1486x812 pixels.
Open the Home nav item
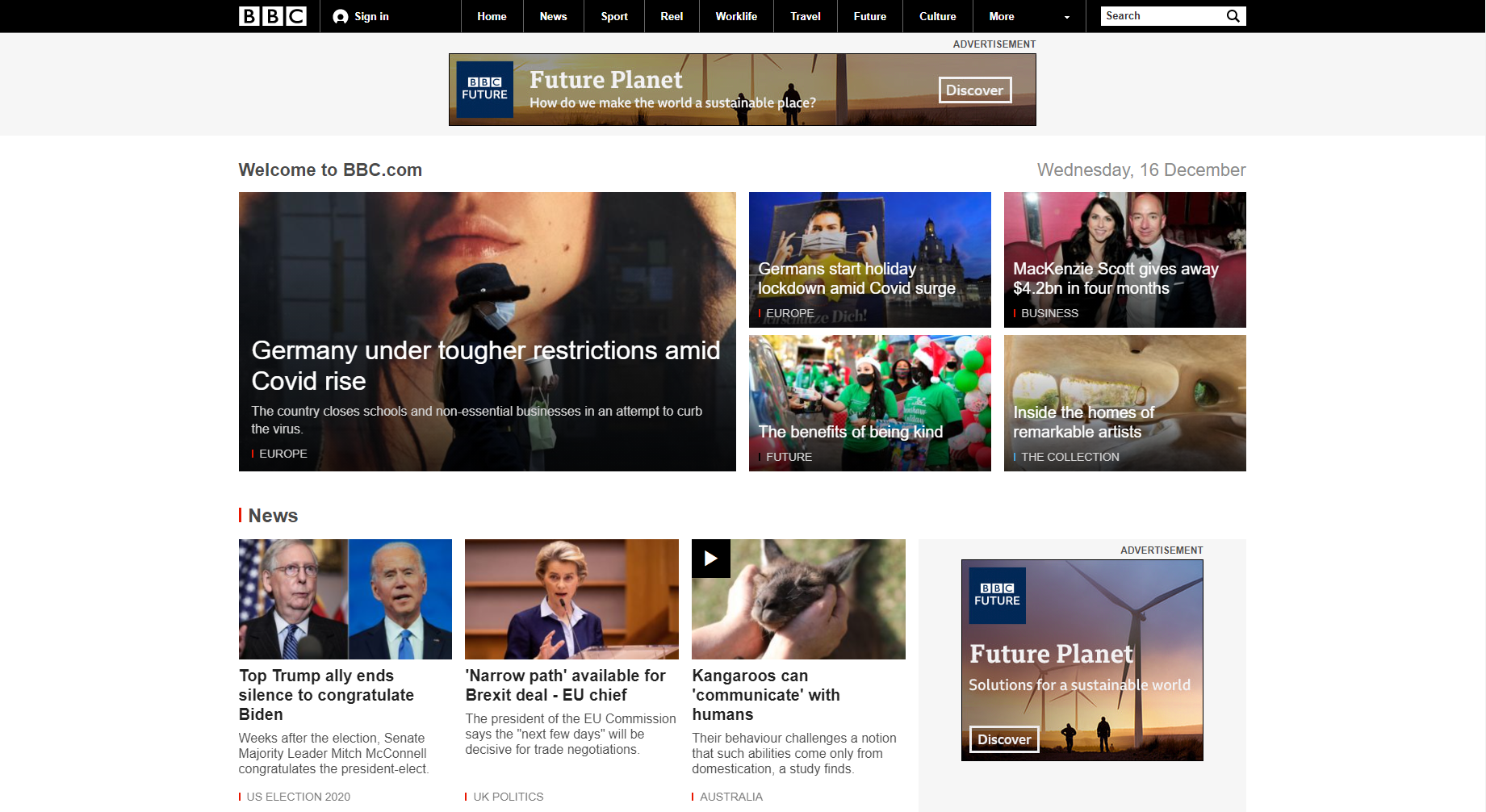[x=492, y=16]
